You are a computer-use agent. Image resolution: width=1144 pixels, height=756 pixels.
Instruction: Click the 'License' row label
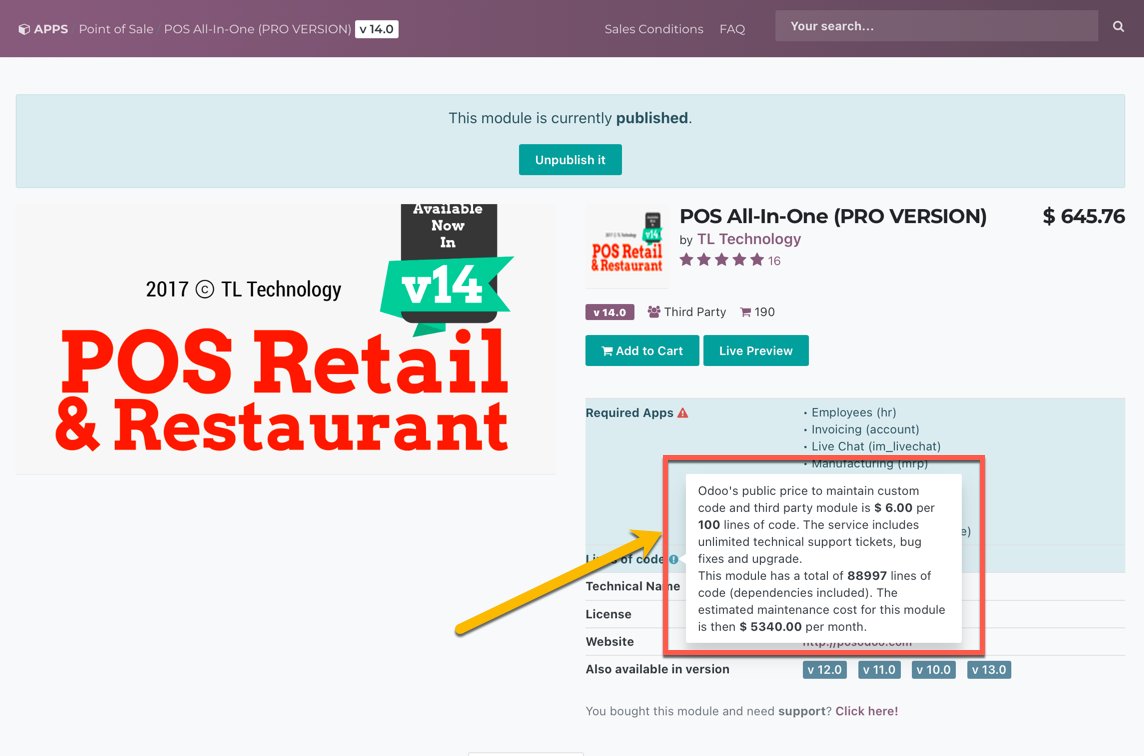tap(608, 614)
